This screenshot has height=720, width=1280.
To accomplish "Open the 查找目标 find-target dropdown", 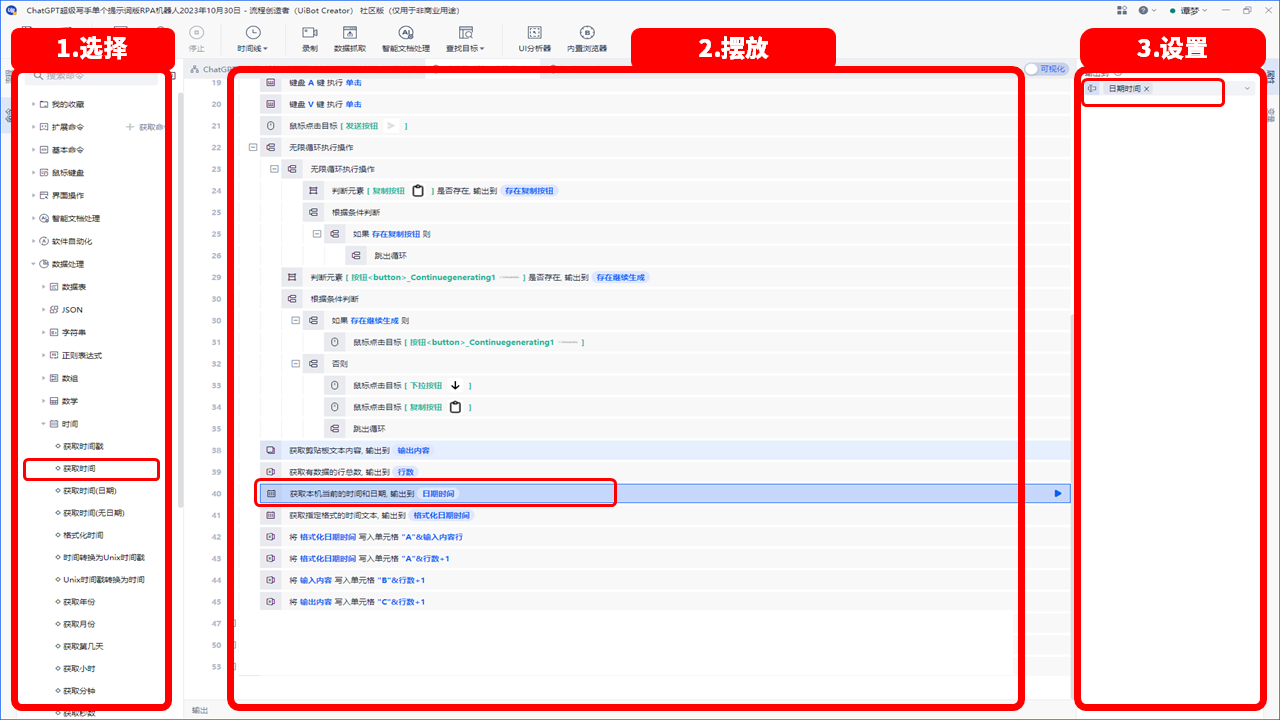I will coord(465,39).
